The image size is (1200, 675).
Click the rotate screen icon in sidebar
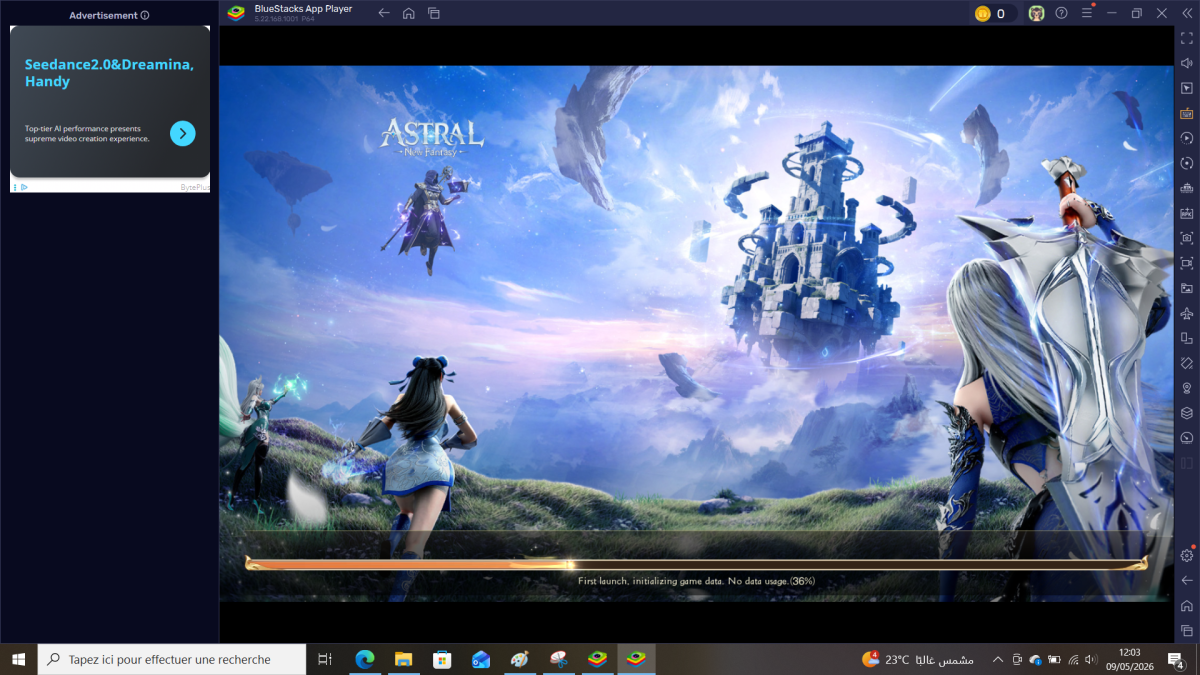click(1186, 338)
